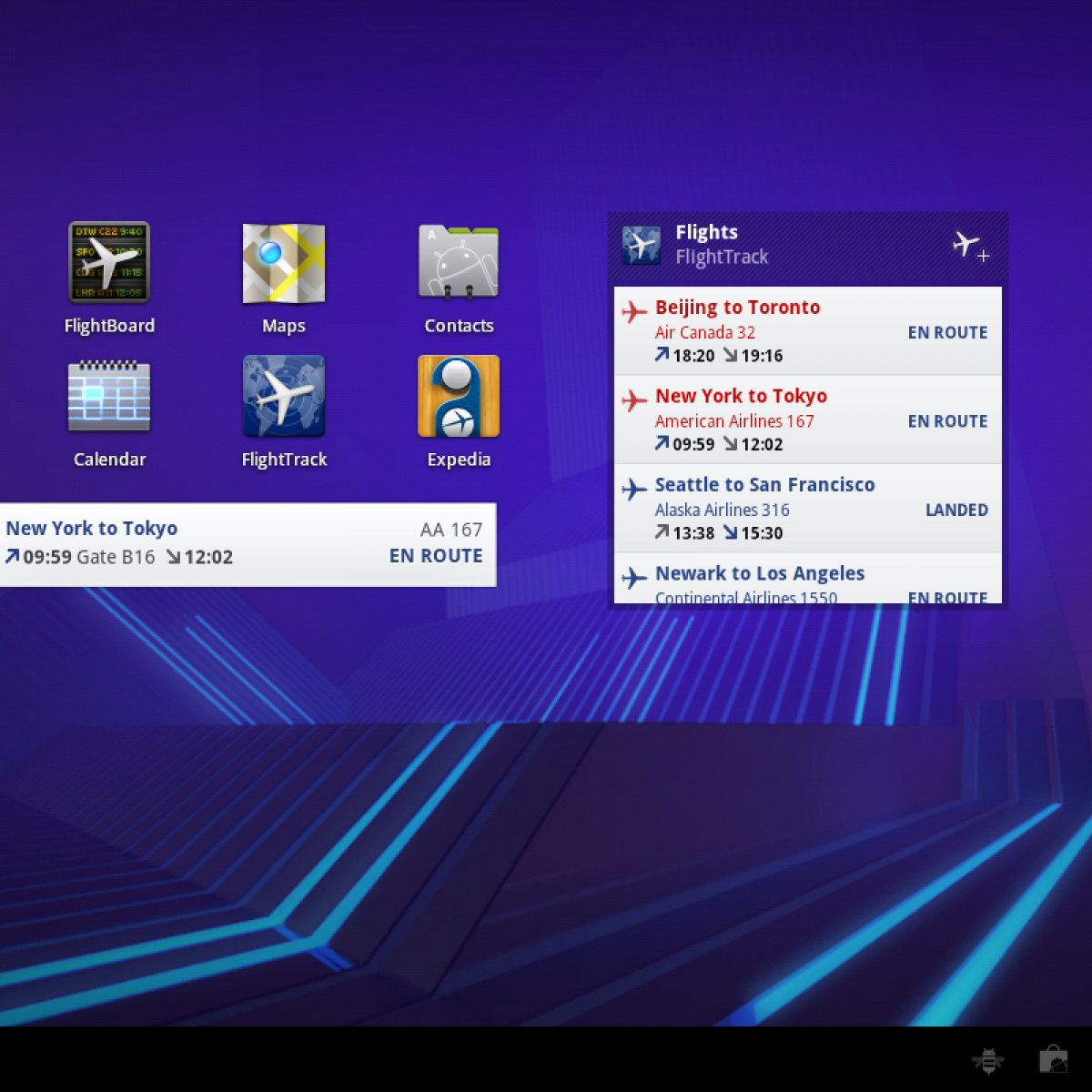
Task: Launch the FlightTrack app from the home grid
Action: pos(283,398)
